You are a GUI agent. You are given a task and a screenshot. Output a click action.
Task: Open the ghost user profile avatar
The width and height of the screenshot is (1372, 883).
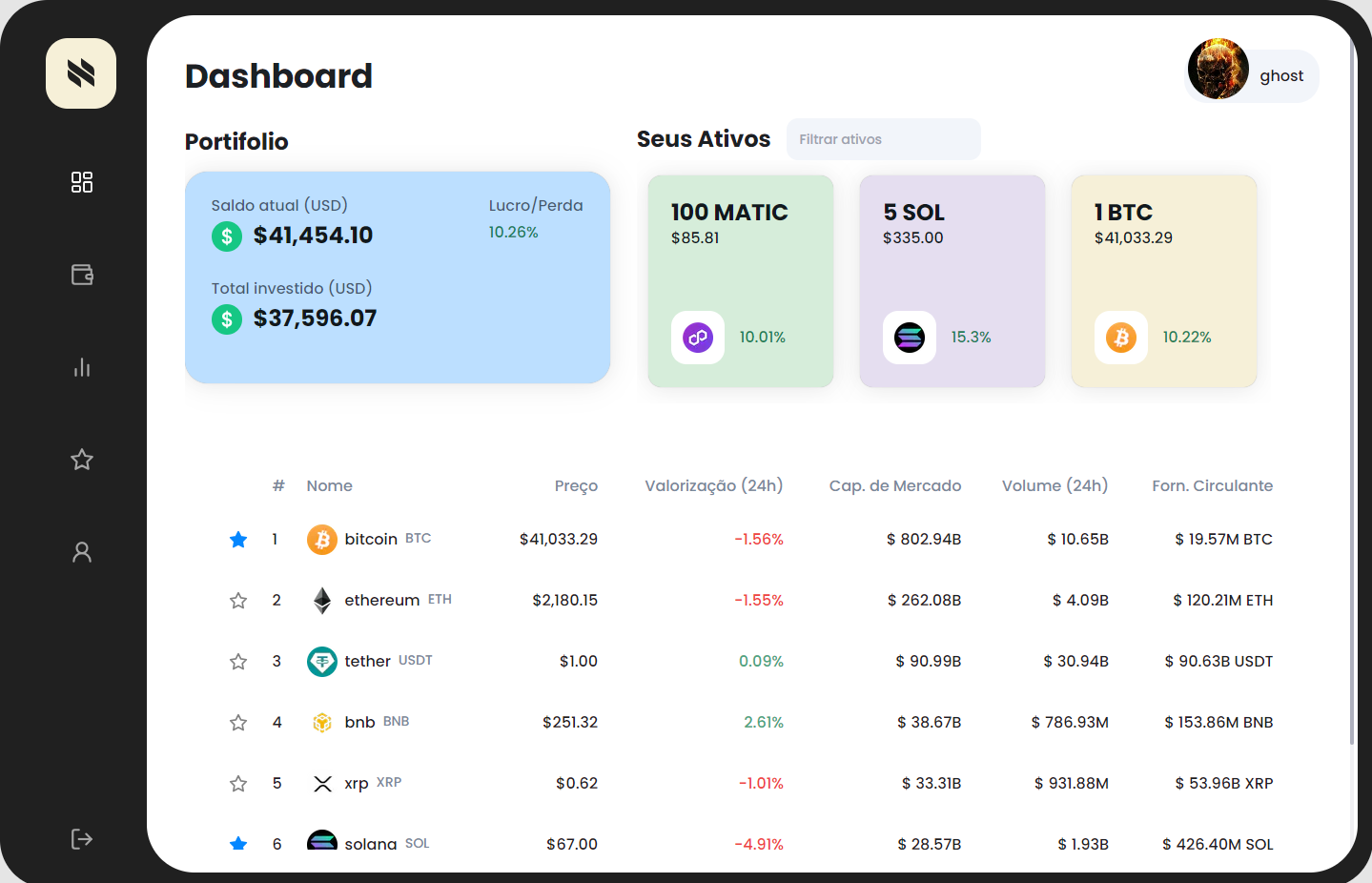click(x=1218, y=70)
